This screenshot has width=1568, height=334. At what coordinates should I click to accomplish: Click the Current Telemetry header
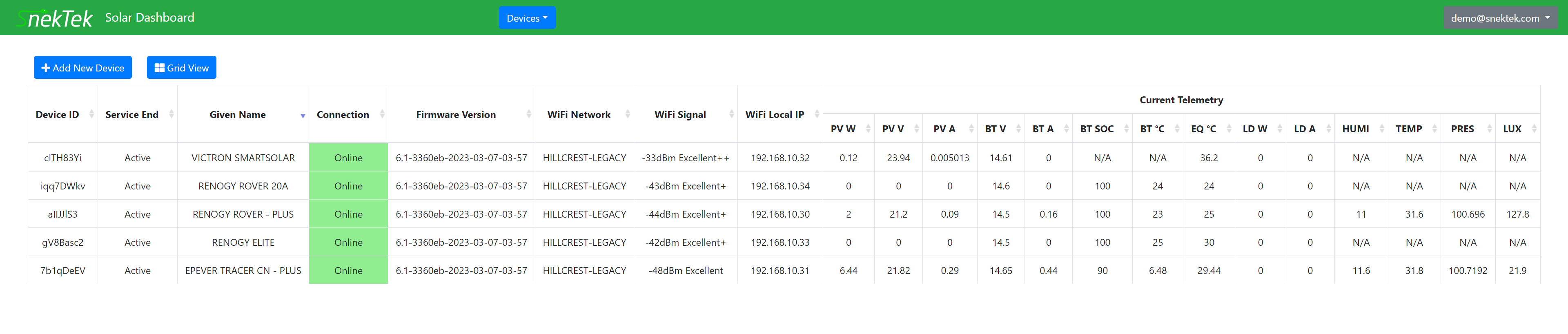click(1181, 100)
